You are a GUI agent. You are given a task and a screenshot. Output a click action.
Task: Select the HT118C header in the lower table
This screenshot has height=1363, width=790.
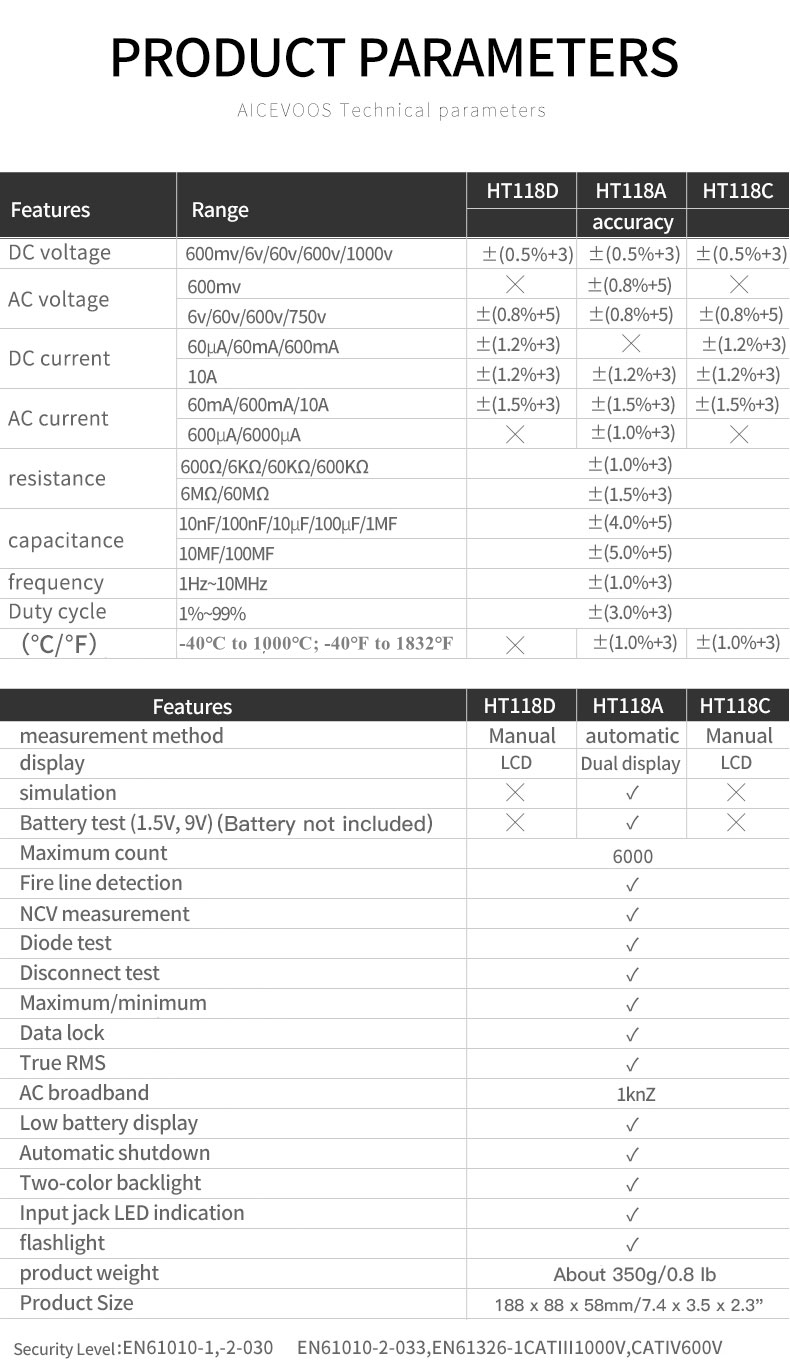coord(736,706)
